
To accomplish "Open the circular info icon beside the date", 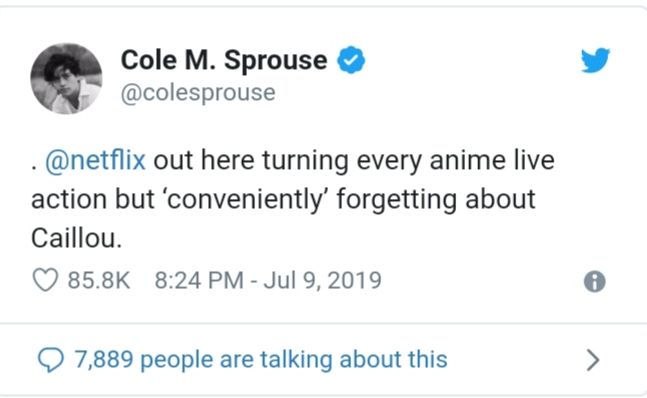I will click(595, 282).
